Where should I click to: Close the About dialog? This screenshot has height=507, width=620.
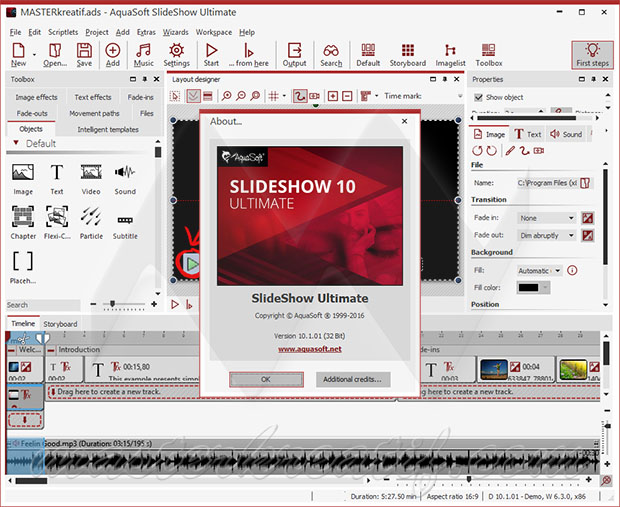[x=404, y=121]
